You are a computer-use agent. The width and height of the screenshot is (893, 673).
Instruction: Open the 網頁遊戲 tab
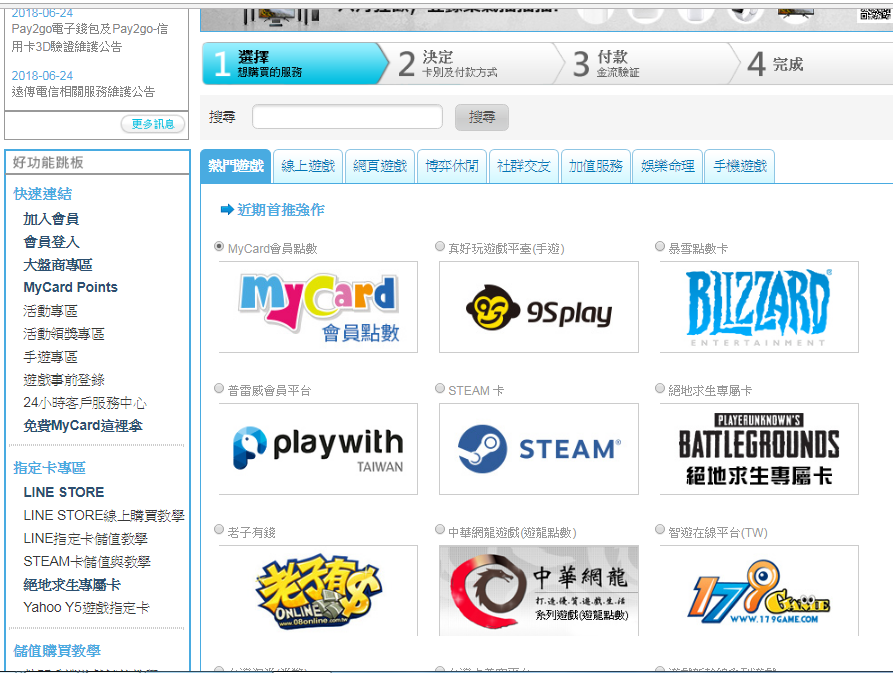click(x=380, y=166)
